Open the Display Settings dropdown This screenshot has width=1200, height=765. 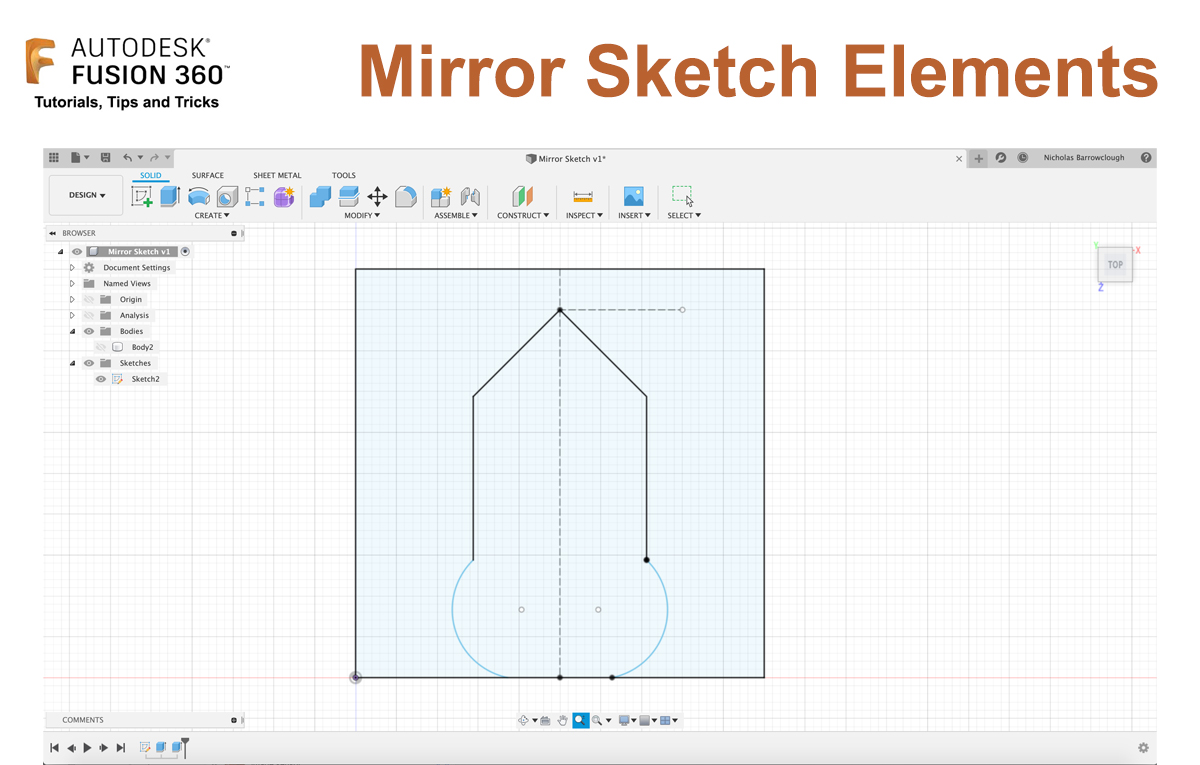tap(625, 720)
